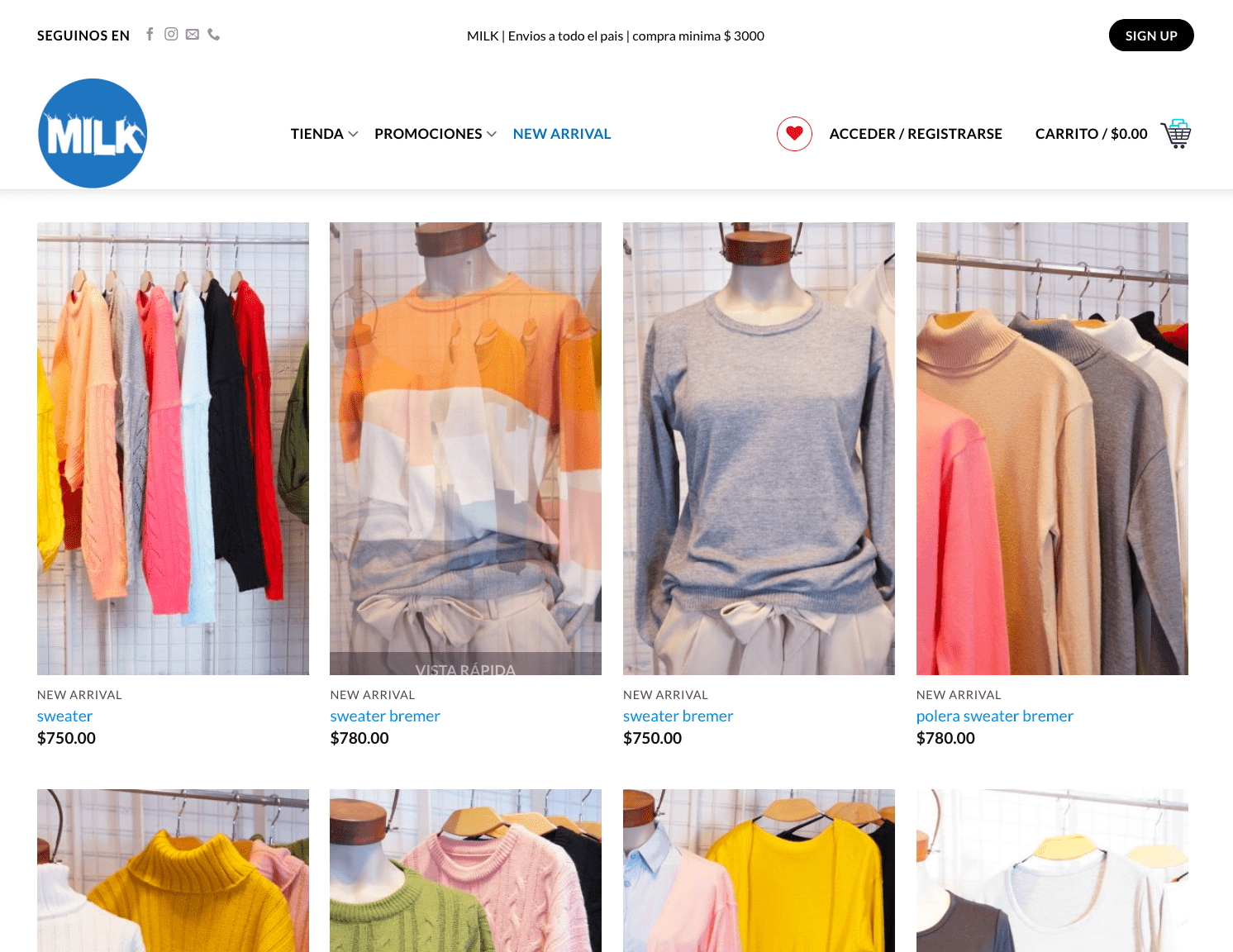Go to the NEW ARRIVAL menu item

(x=562, y=134)
